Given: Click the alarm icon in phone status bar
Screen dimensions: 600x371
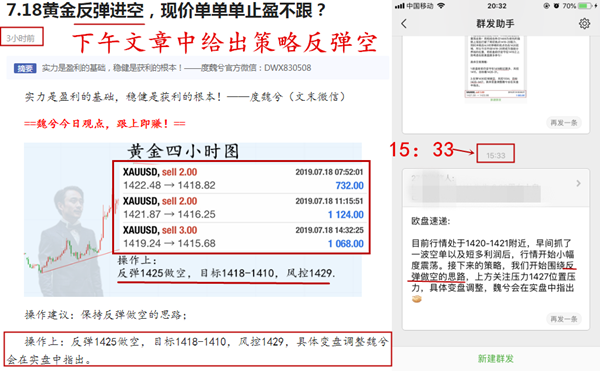Looking at the screenshot, I should click(x=556, y=6).
